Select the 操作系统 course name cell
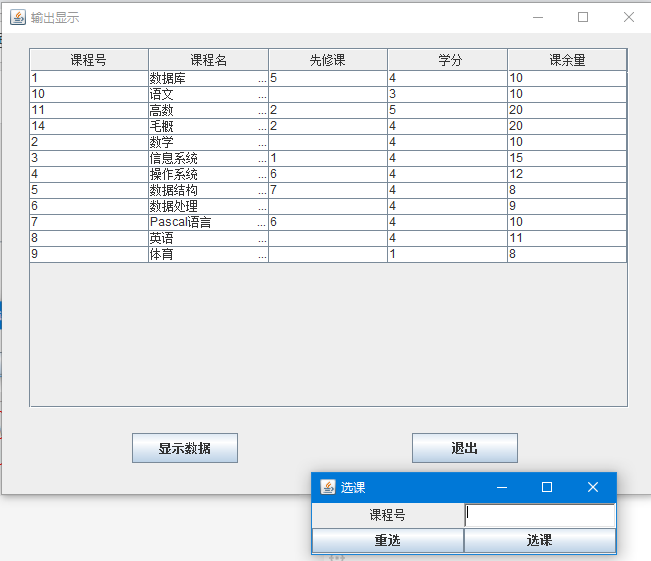 point(208,174)
